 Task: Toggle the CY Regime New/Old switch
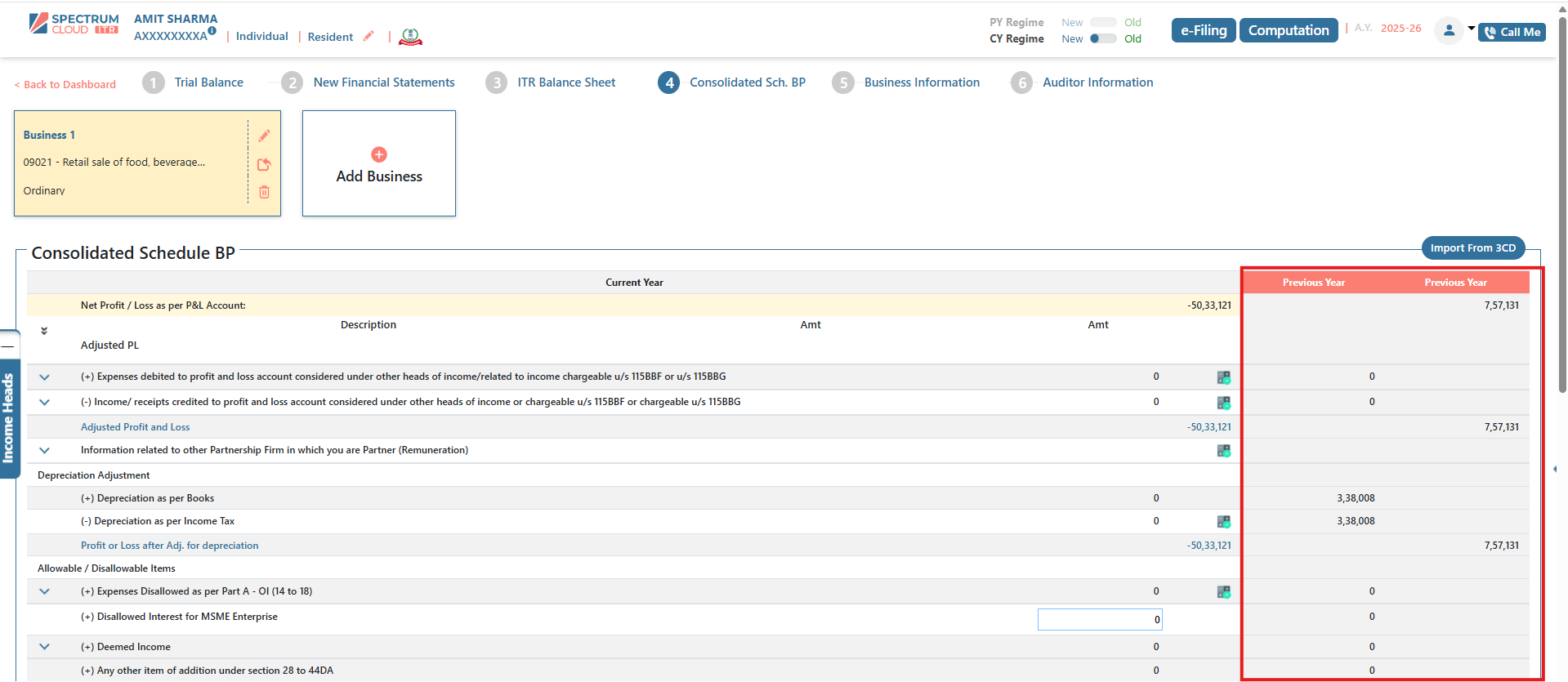pyautogui.click(x=1102, y=38)
